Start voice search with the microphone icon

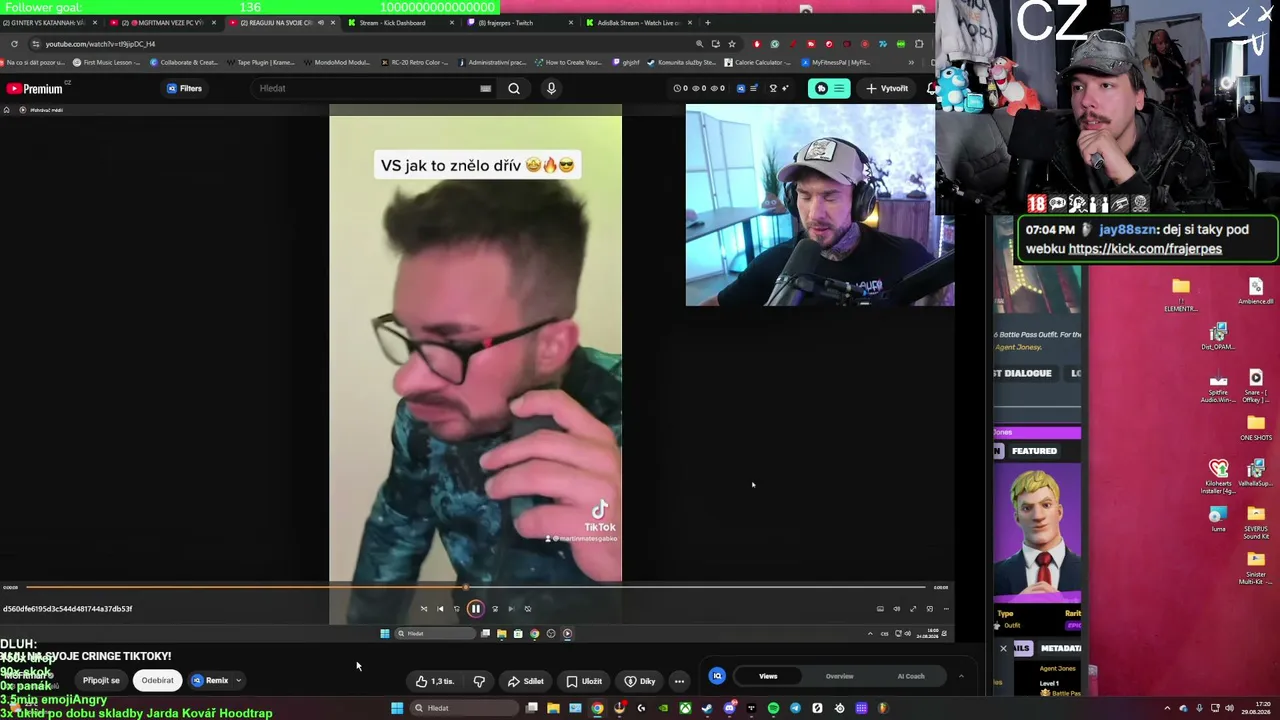[551, 88]
